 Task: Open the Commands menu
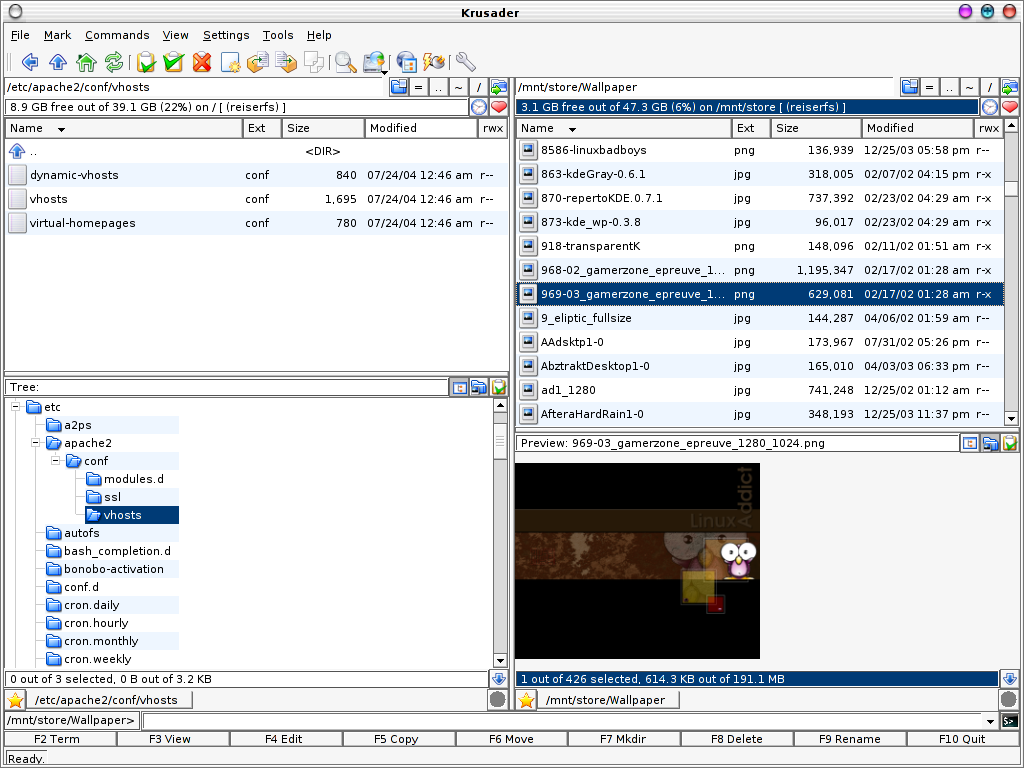point(117,35)
